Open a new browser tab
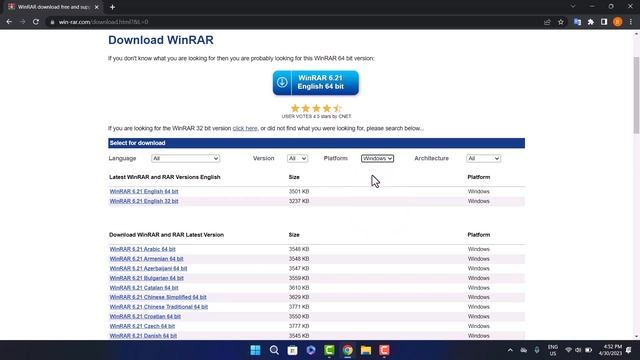This screenshot has width=640, height=360. click(112, 7)
